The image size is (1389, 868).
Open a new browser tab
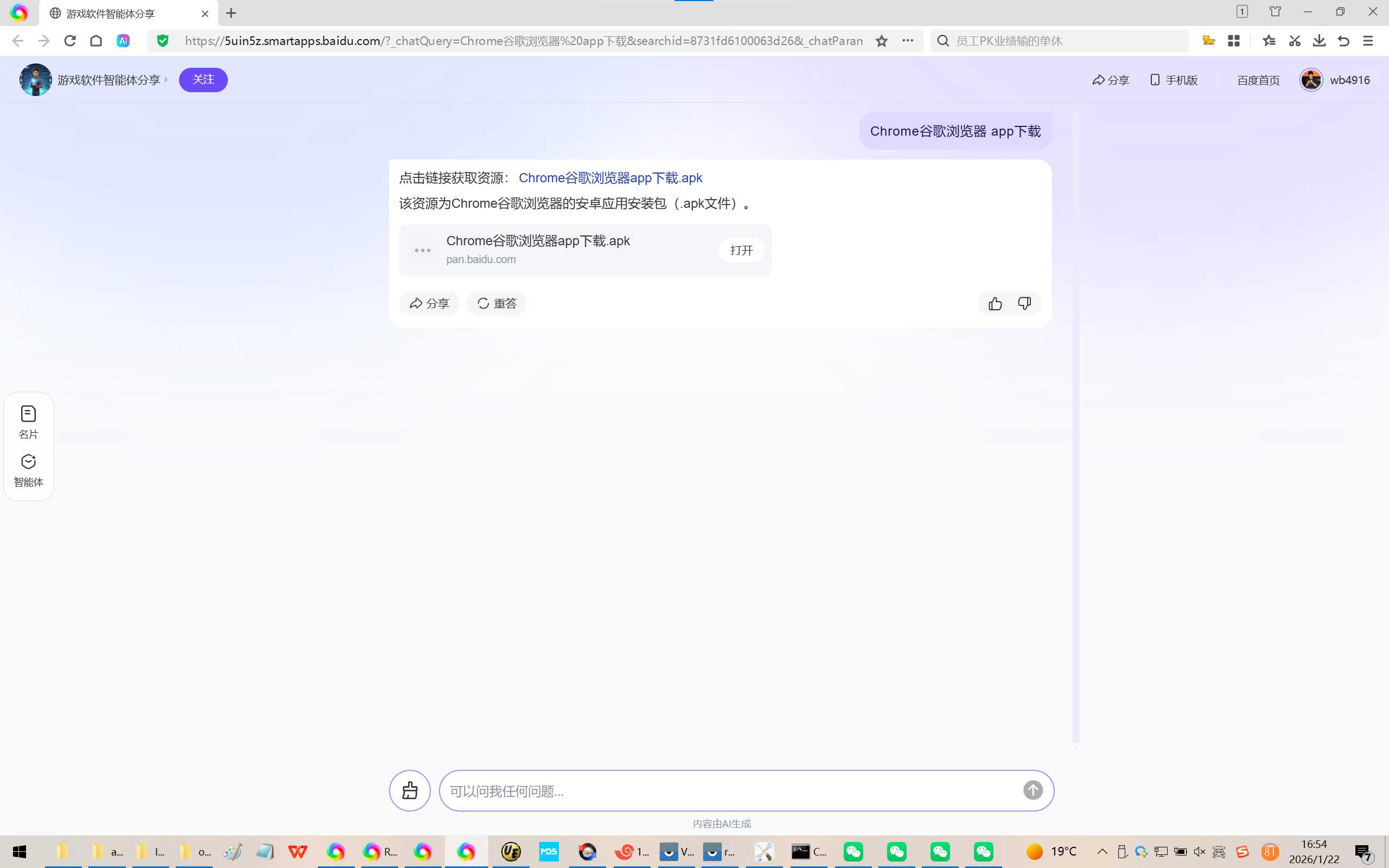(x=231, y=13)
